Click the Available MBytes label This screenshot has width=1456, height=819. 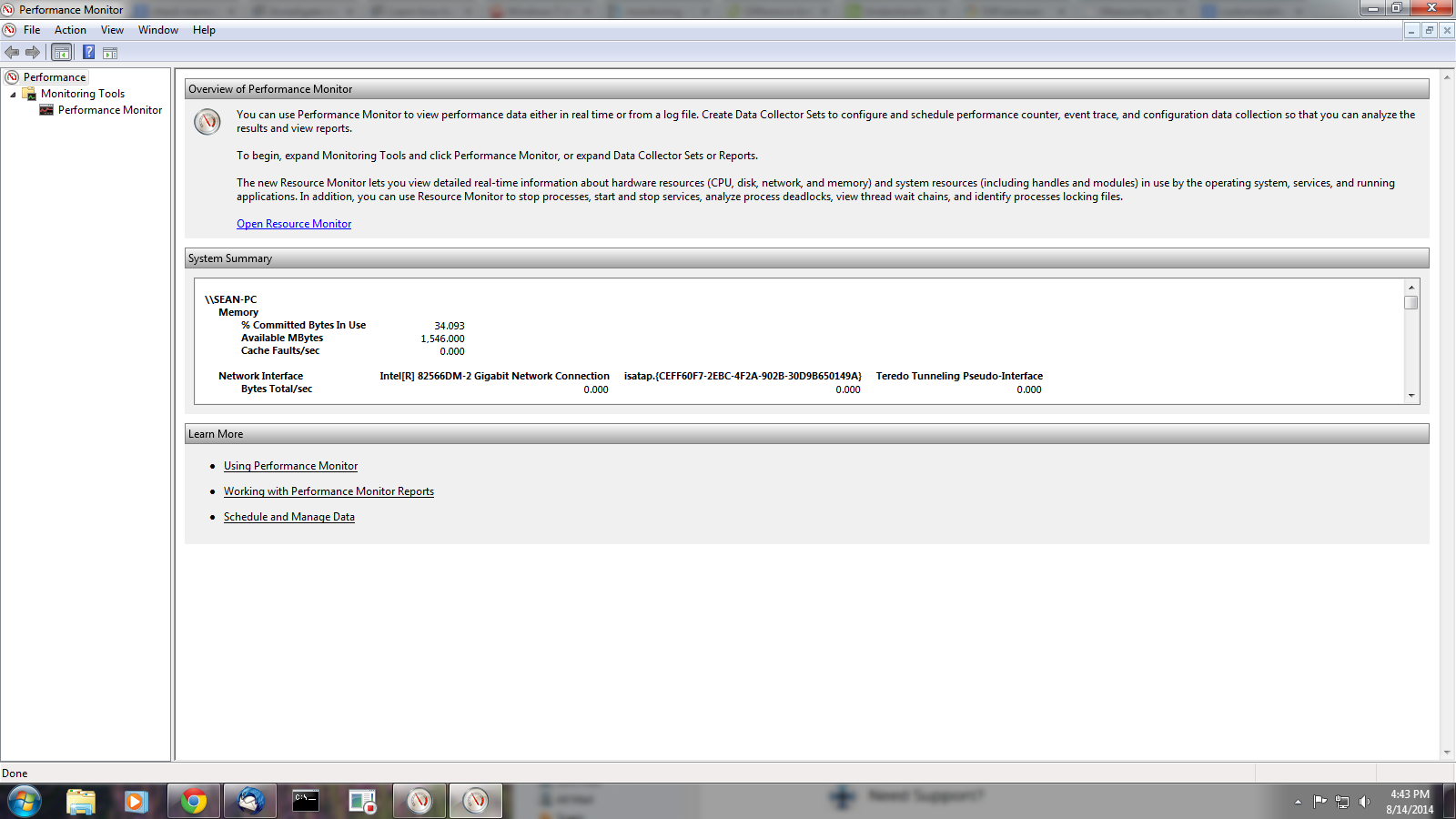click(282, 338)
